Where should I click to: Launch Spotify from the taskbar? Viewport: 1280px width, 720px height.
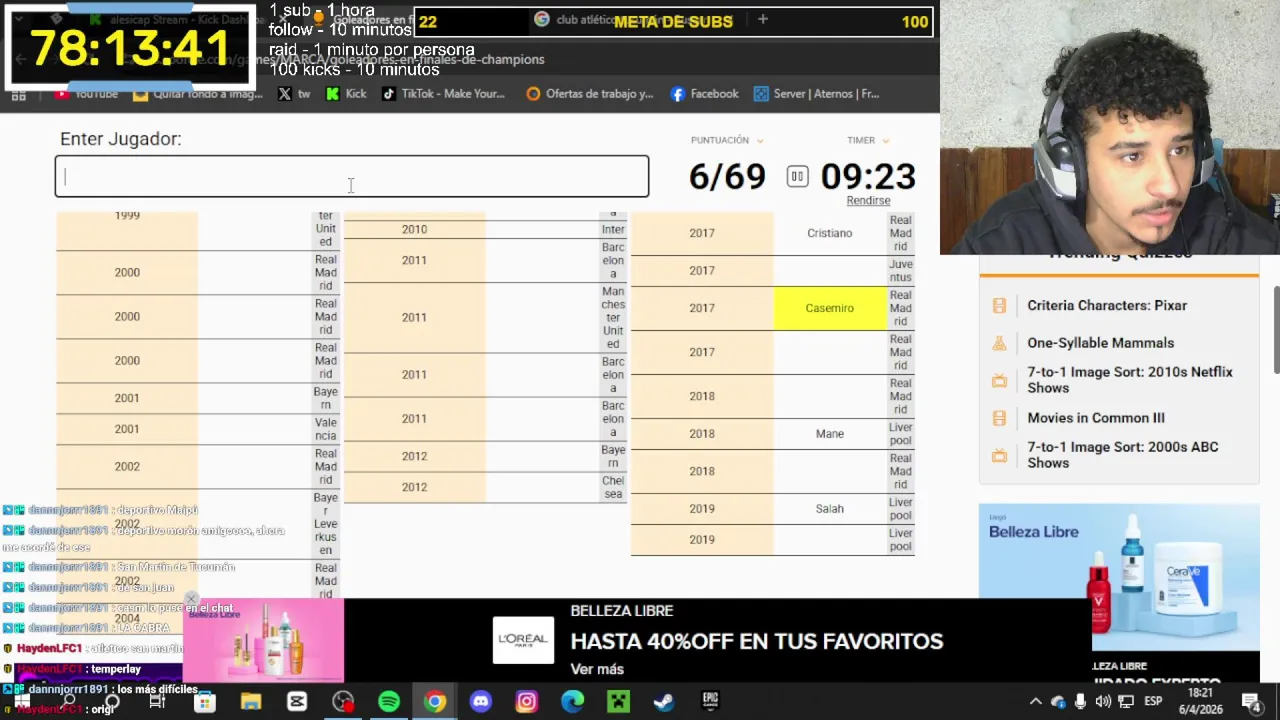(x=389, y=702)
